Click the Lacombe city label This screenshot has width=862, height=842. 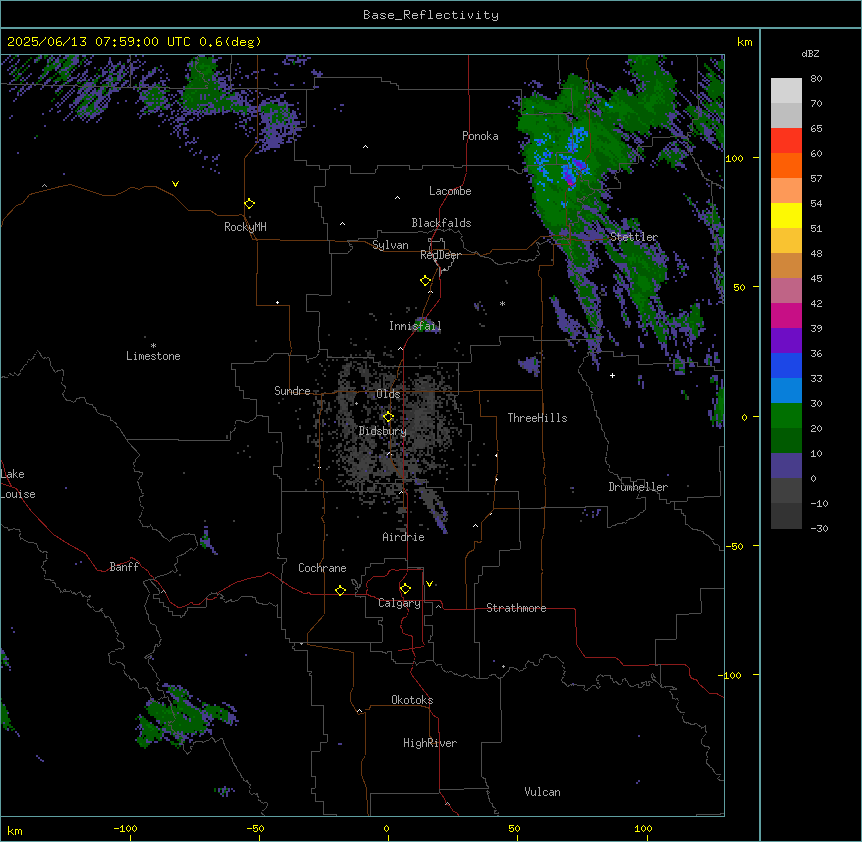pyautogui.click(x=450, y=191)
